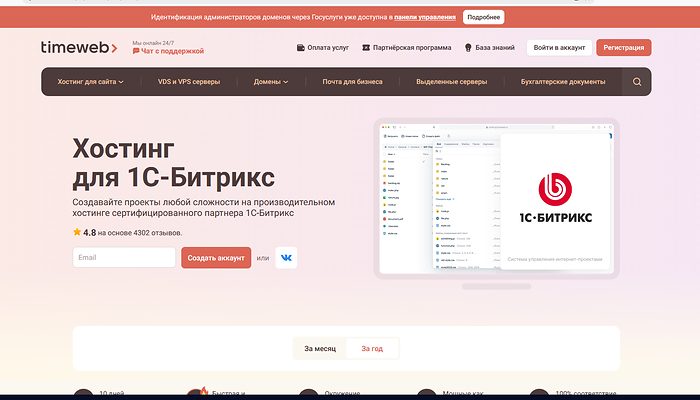Image resolution: width=700 pixels, height=400 pixels.
Task: Click the 4.8 rating reviews text
Action: tap(128, 233)
